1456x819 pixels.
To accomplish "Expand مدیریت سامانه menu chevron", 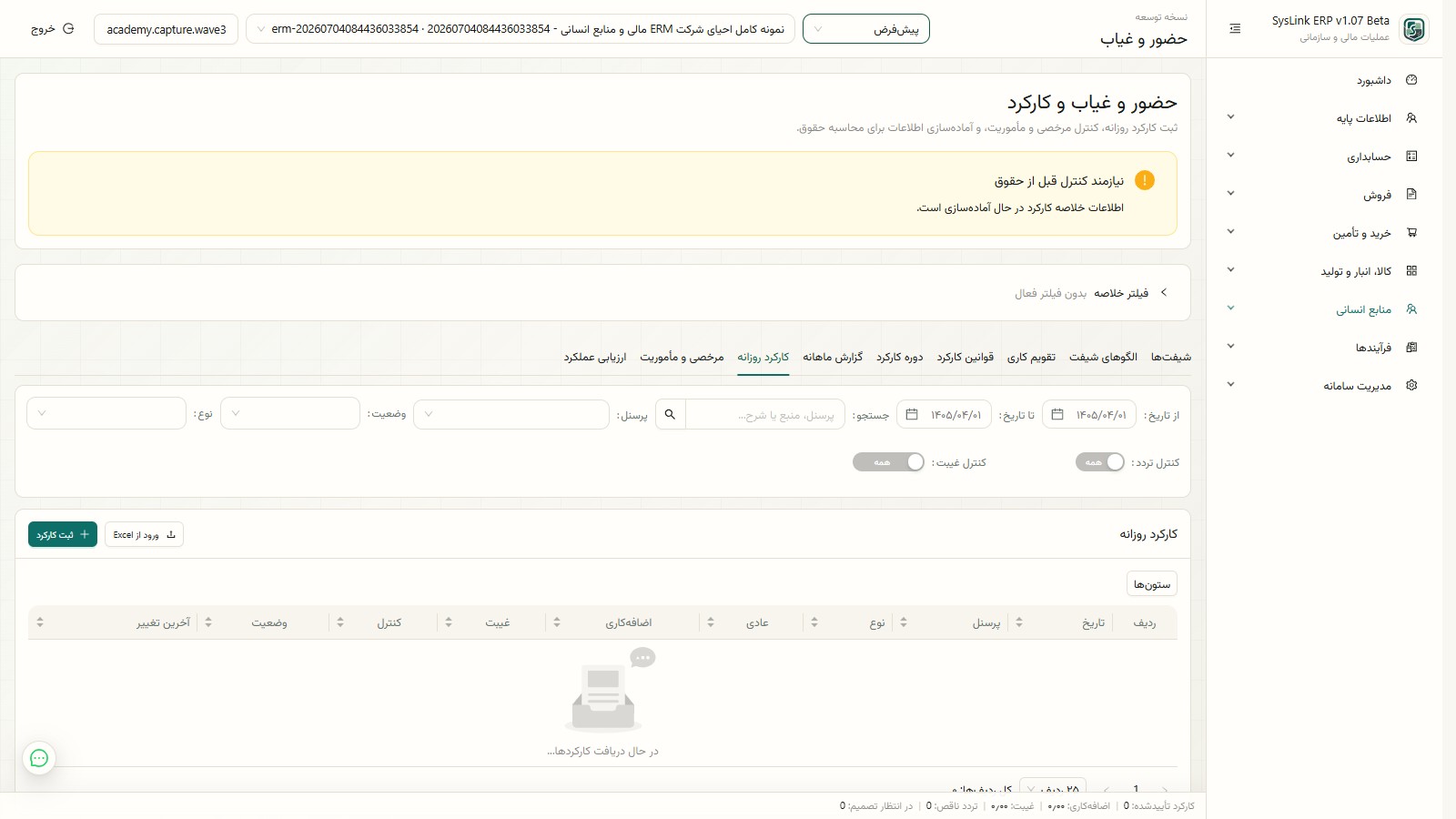I will [1230, 385].
